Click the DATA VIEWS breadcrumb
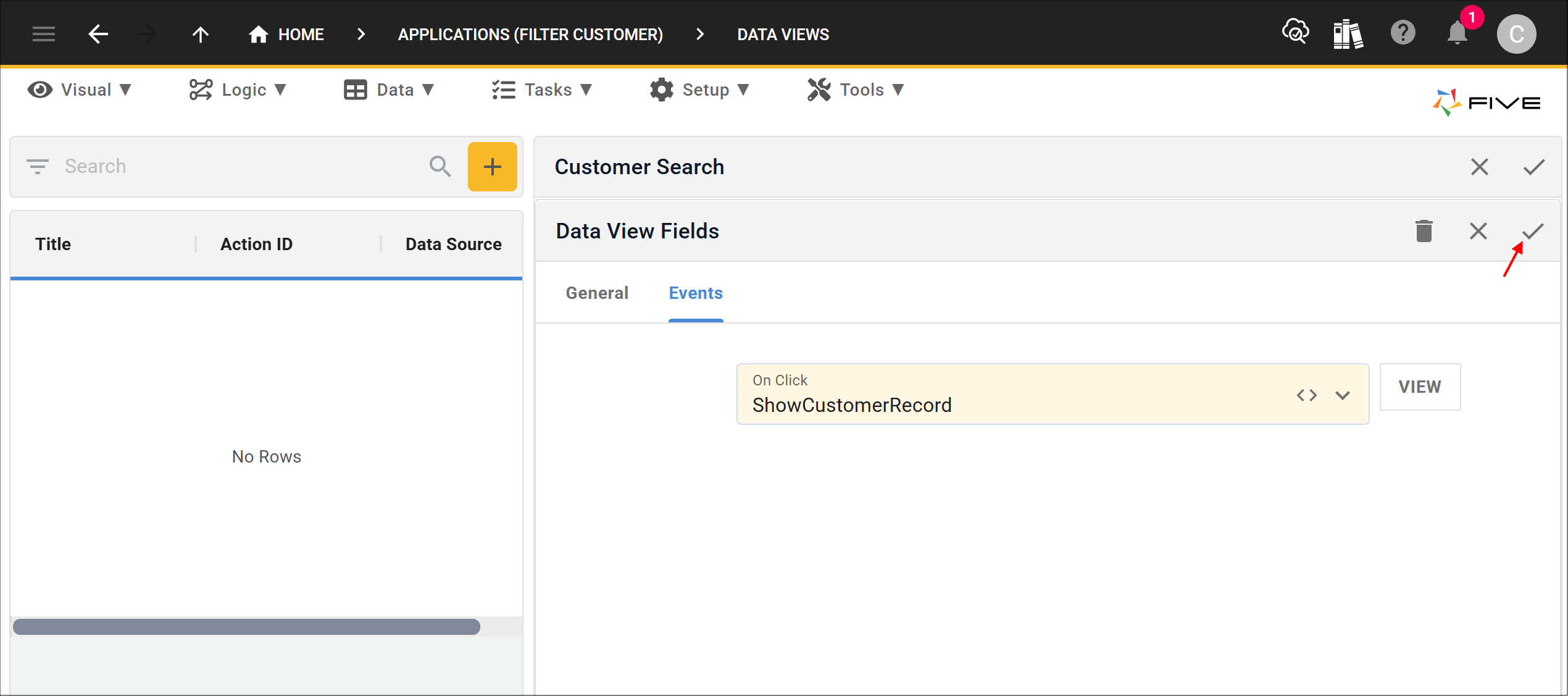The image size is (1568, 696). pos(783,35)
